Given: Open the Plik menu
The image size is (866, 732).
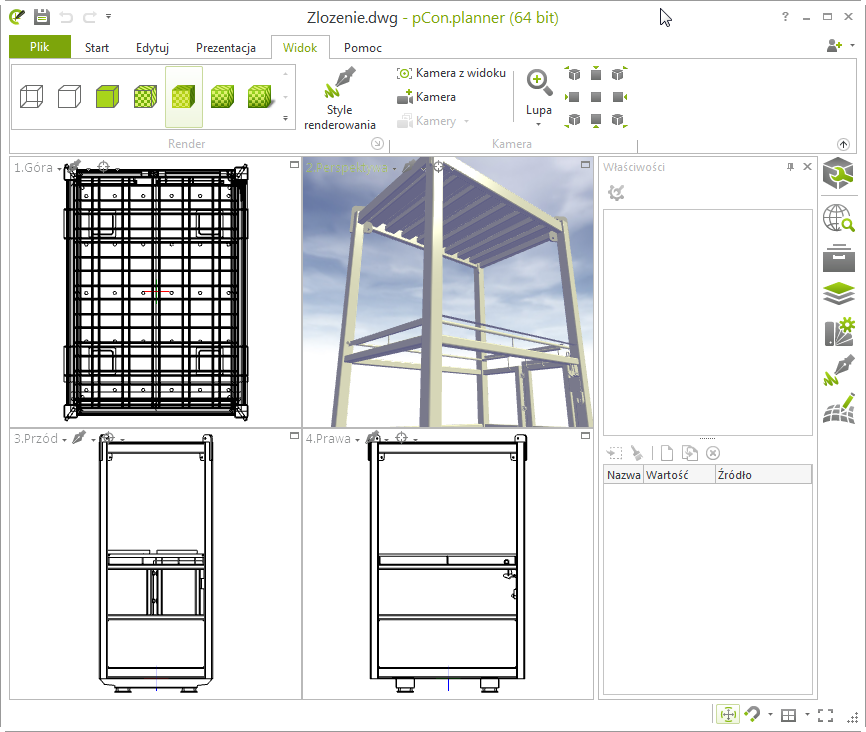Looking at the screenshot, I should [40, 47].
